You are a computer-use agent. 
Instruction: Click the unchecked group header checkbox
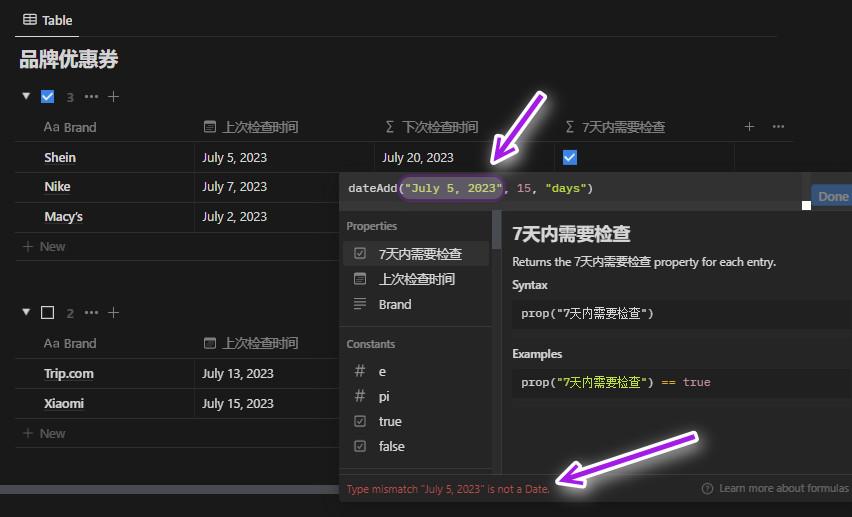pos(47,313)
